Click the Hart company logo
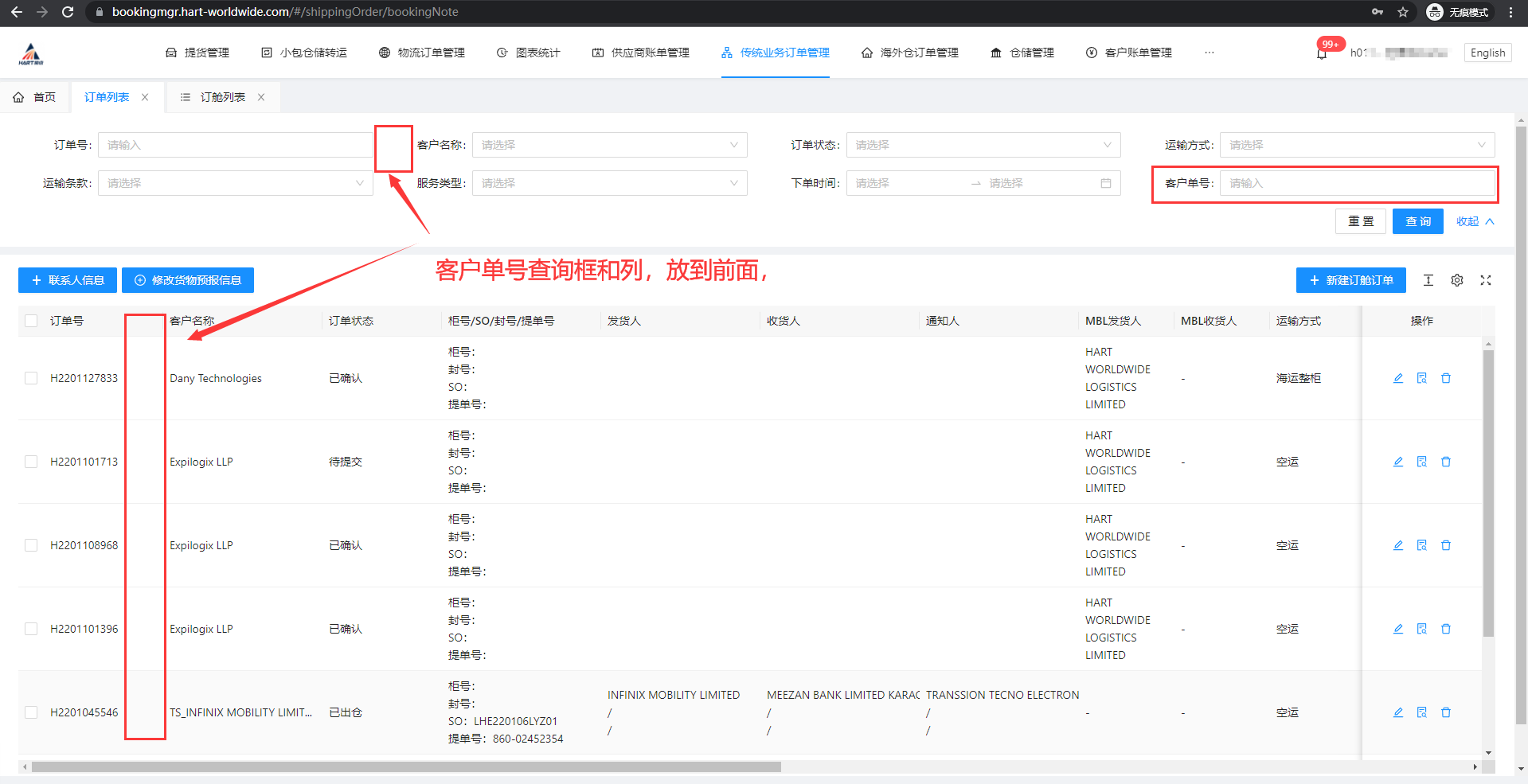1528x784 pixels. click(31, 53)
